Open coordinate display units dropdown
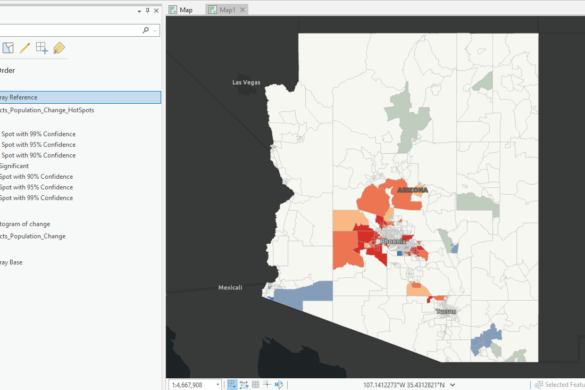Image resolution: width=585 pixels, height=390 pixels. point(453,385)
